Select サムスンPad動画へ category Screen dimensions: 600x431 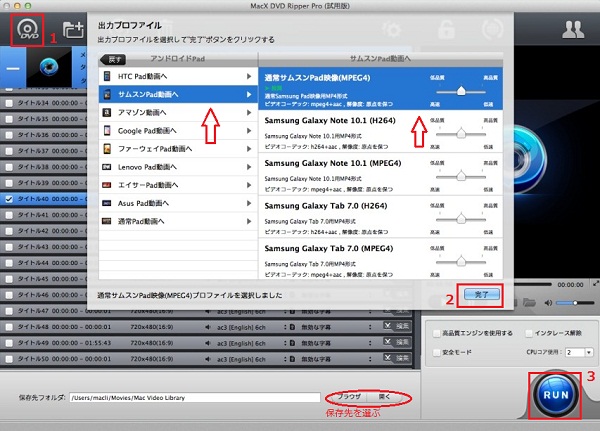178,94
